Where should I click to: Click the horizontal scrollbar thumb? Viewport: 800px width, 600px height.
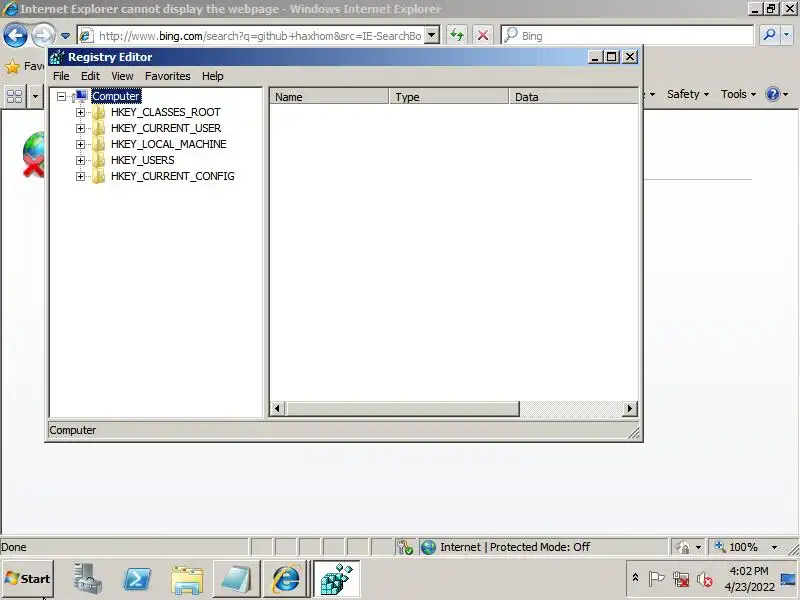402,408
